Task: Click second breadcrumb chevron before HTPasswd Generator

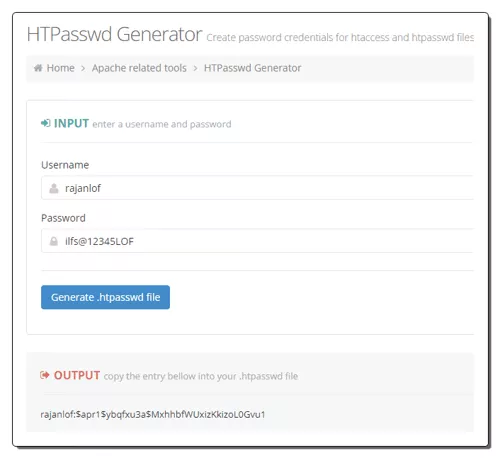Action: click(x=195, y=68)
